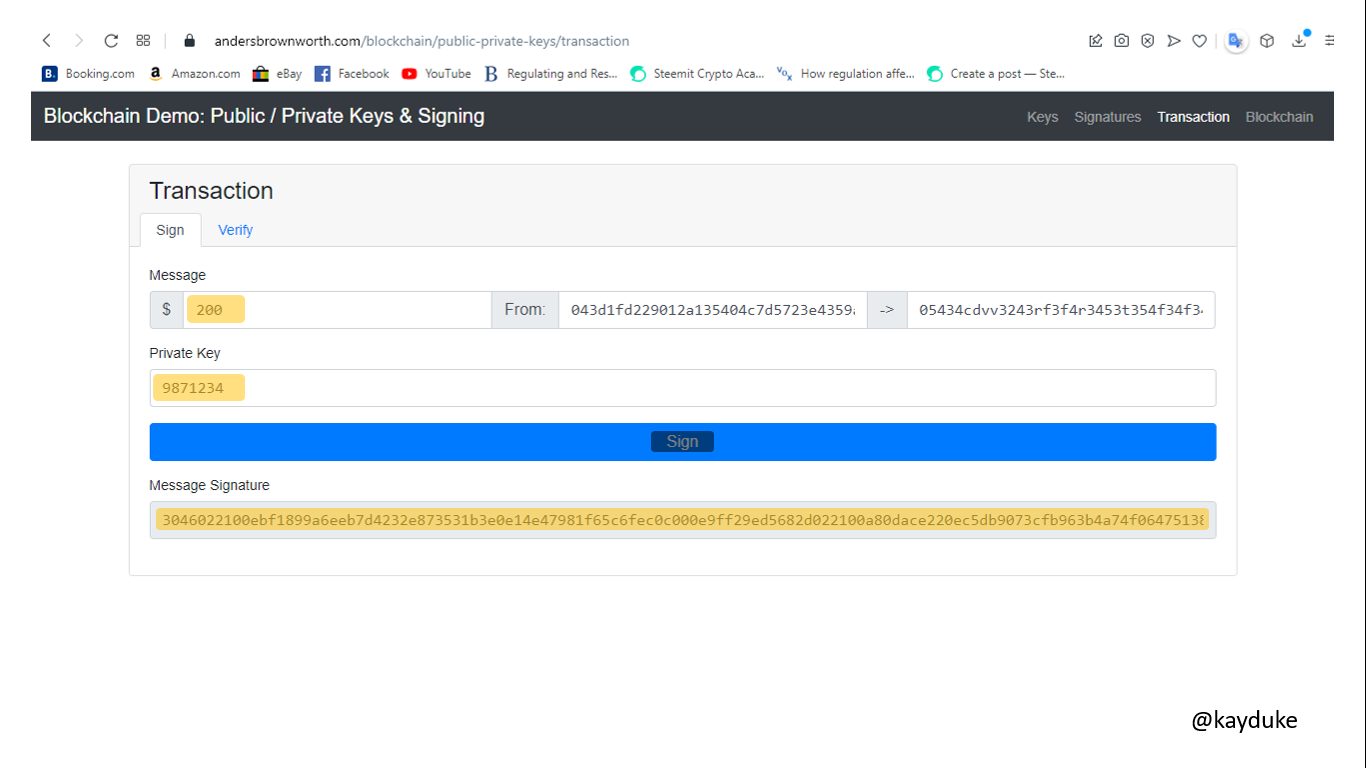Click the browser forward arrow

pos(79,41)
